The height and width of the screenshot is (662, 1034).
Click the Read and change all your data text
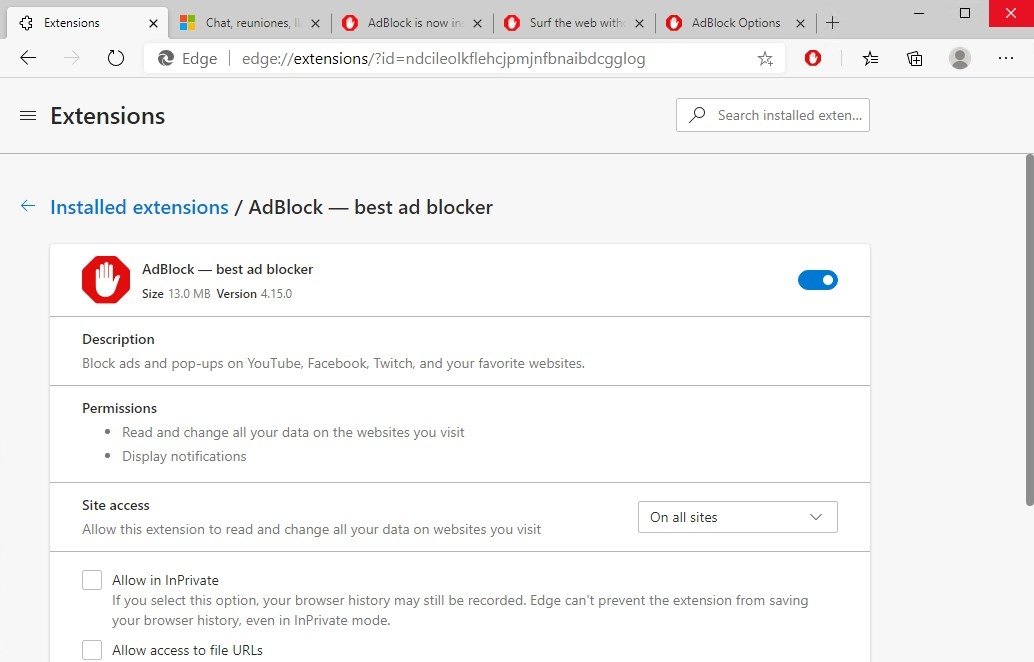click(293, 433)
